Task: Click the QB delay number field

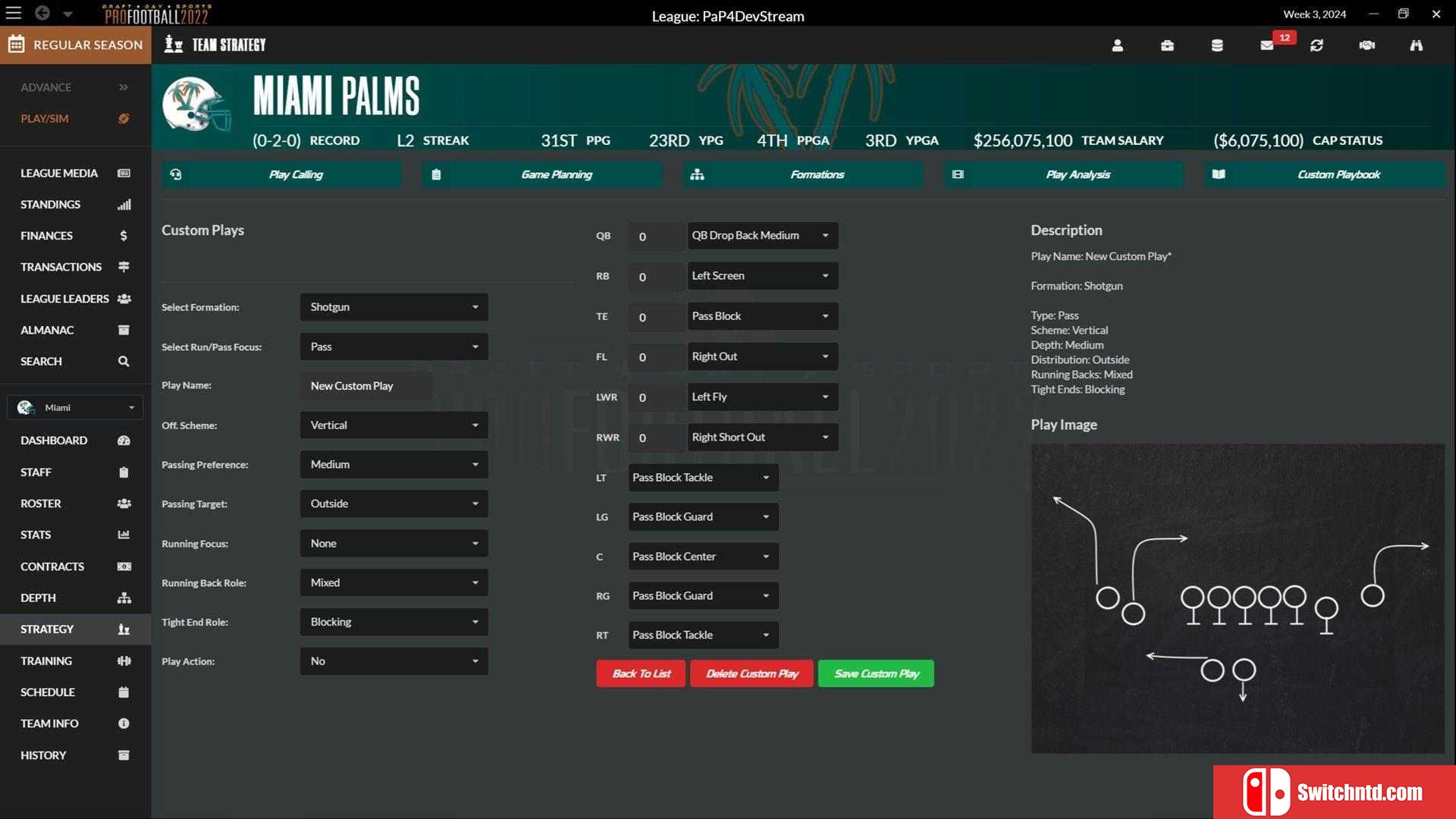Action: pyautogui.click(x=655, y=236)
